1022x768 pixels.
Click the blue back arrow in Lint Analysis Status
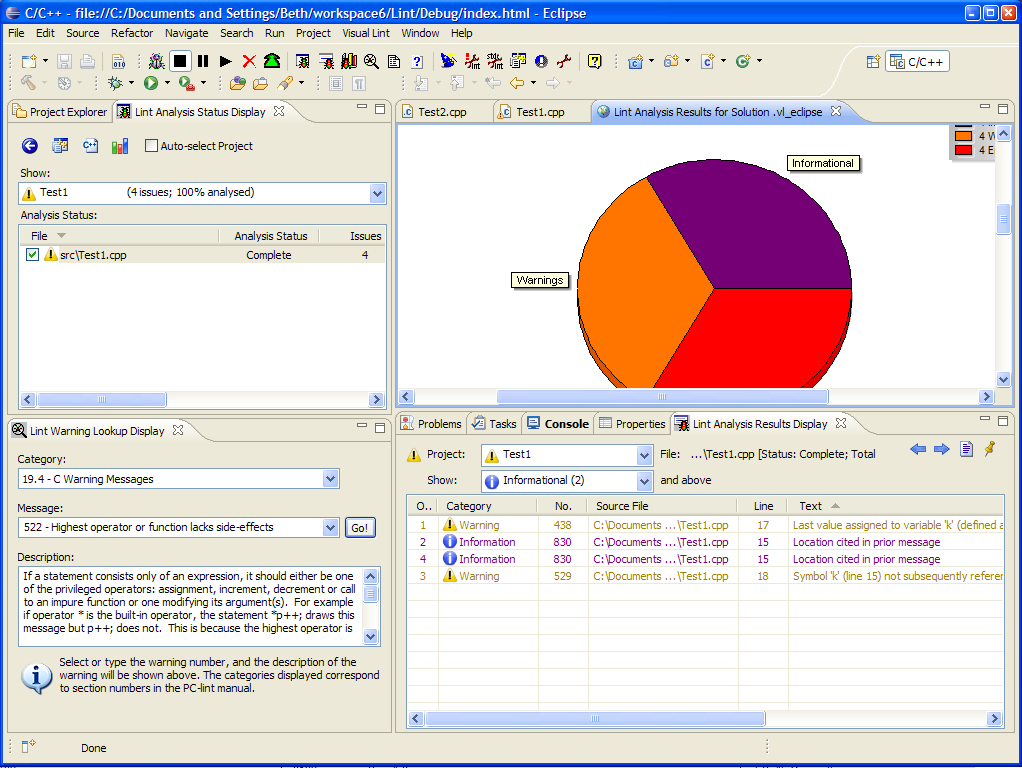[29, 146]
